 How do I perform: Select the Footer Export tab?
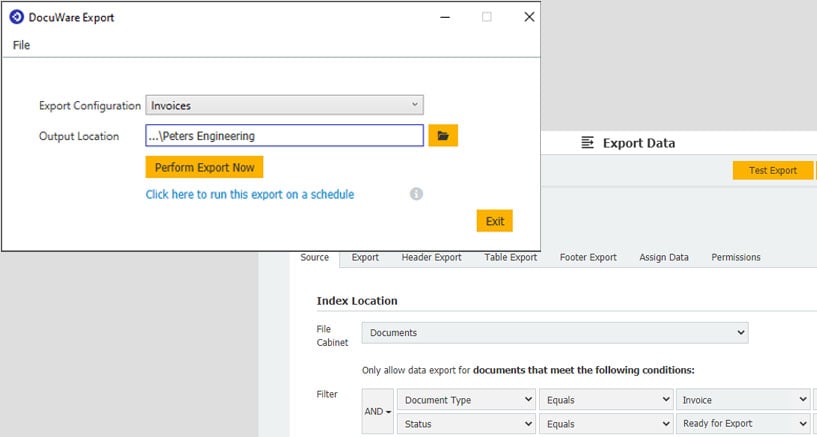tap(588, 257)
